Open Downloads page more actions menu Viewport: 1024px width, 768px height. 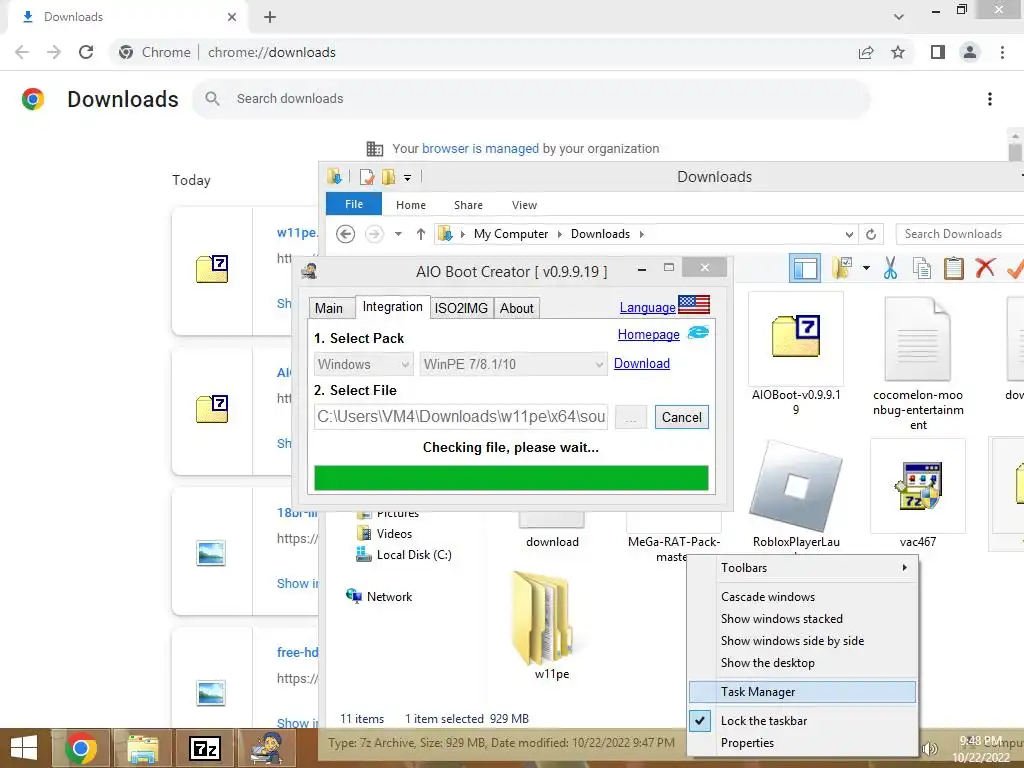click(x=990, y=99)
